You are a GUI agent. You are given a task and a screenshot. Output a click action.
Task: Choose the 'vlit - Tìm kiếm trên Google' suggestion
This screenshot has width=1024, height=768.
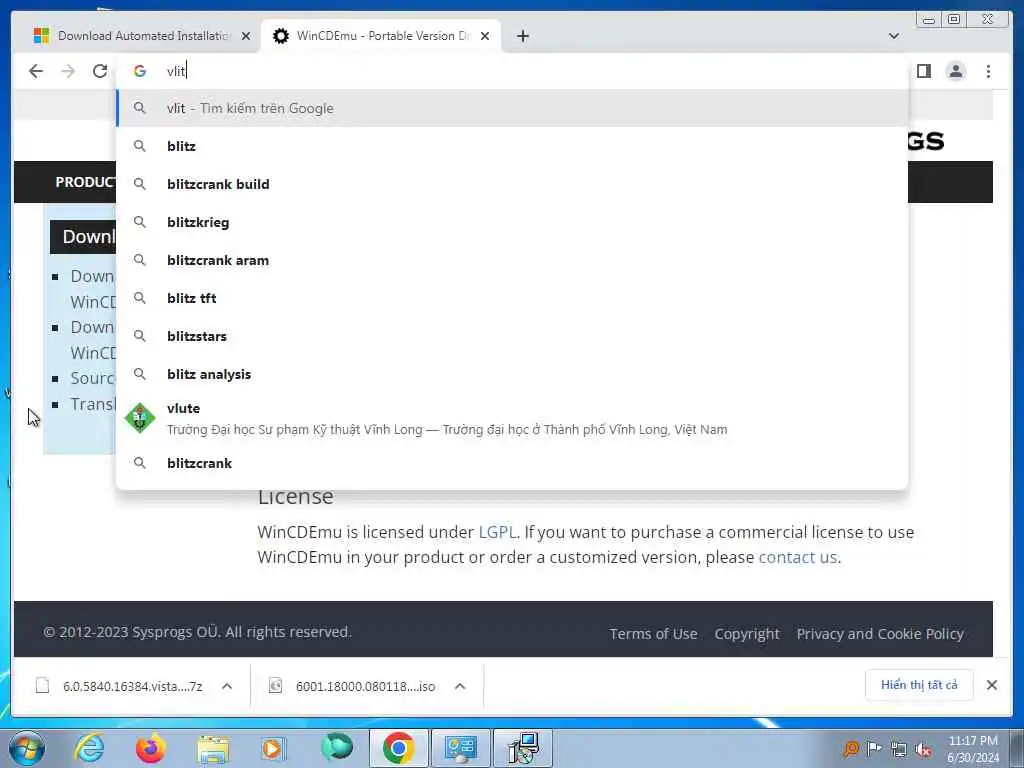click(x=512, y=108)
